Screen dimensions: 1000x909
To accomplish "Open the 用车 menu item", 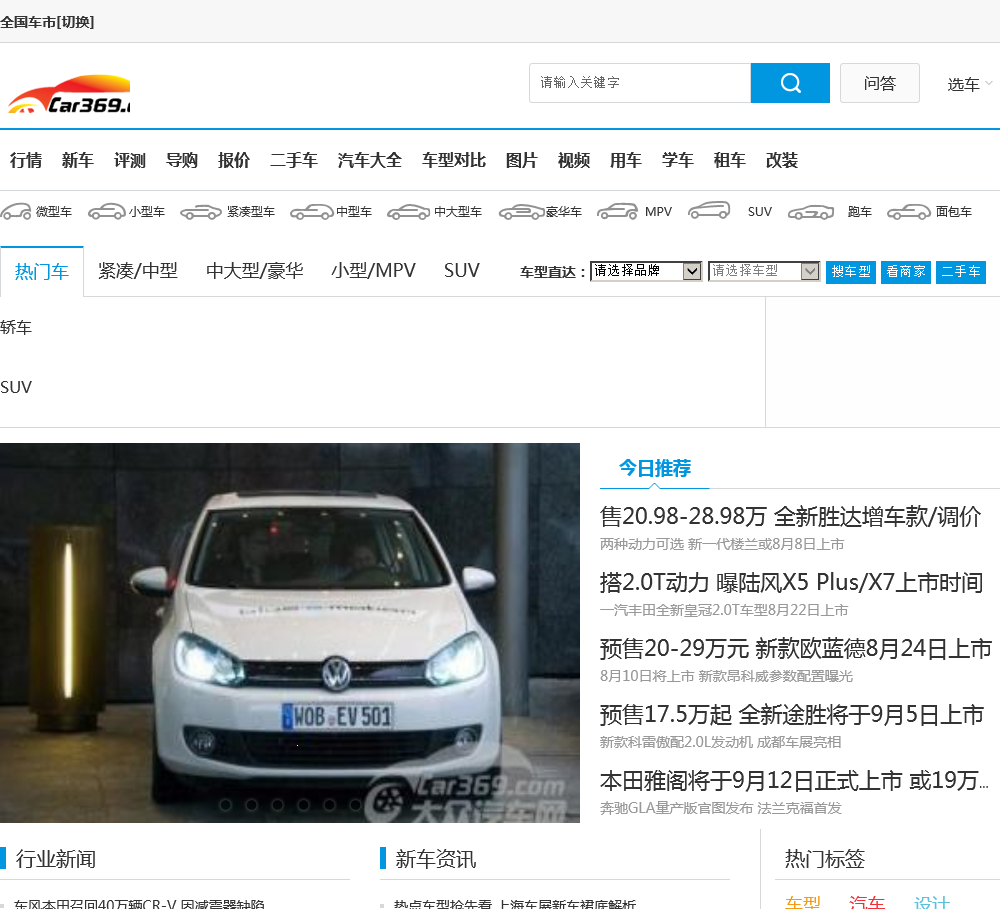I will pos(626,160).
